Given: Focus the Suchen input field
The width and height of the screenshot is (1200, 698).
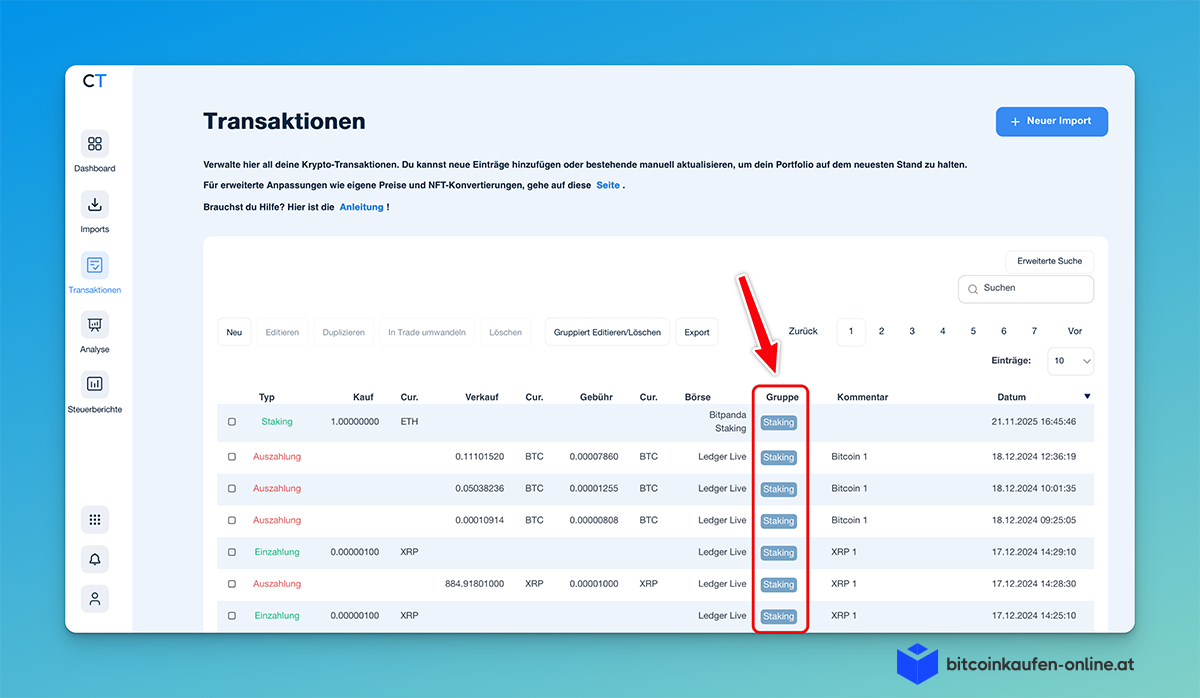Looking at the screenshot, I should [x=1026, y=289].
